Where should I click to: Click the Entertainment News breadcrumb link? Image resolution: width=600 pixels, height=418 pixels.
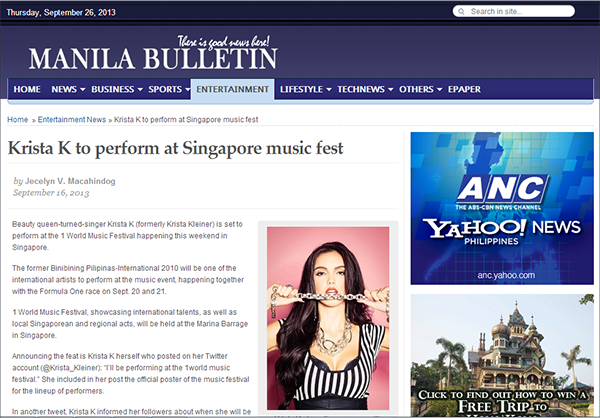72,119
